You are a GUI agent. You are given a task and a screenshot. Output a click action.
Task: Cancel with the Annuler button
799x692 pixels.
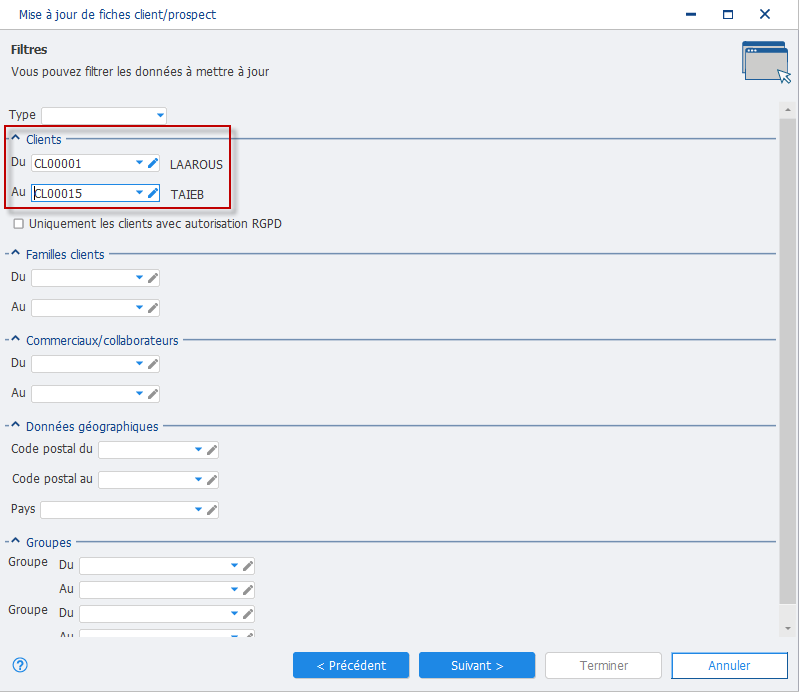coord(729,666)
